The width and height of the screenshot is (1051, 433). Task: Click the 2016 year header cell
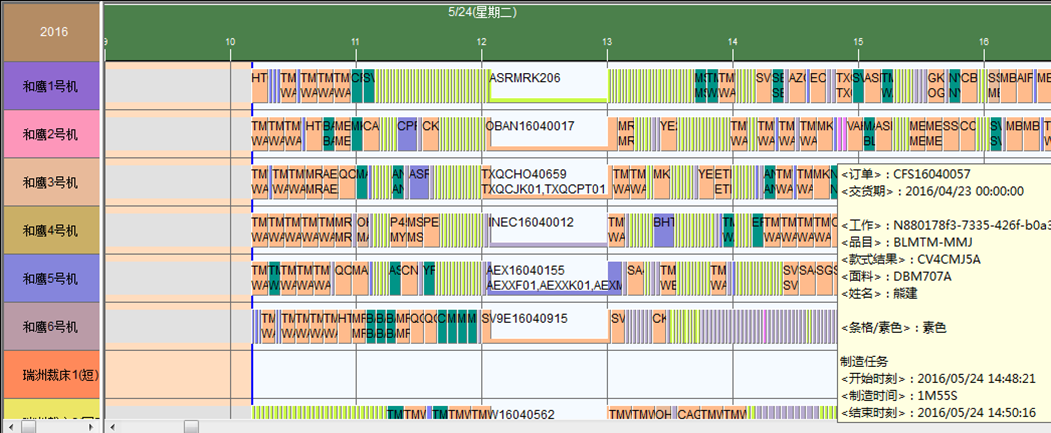coord(50,31)
